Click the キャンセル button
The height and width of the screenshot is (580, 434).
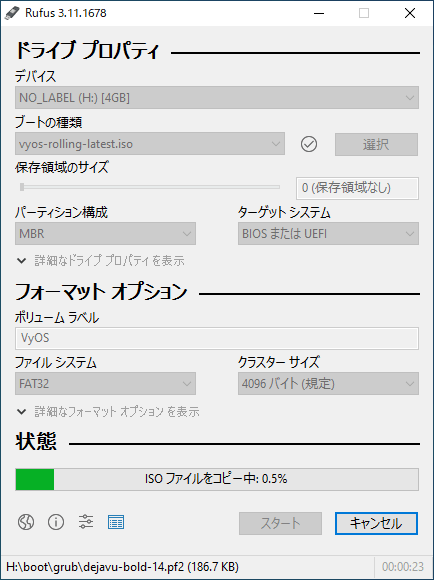pos(376,523)
